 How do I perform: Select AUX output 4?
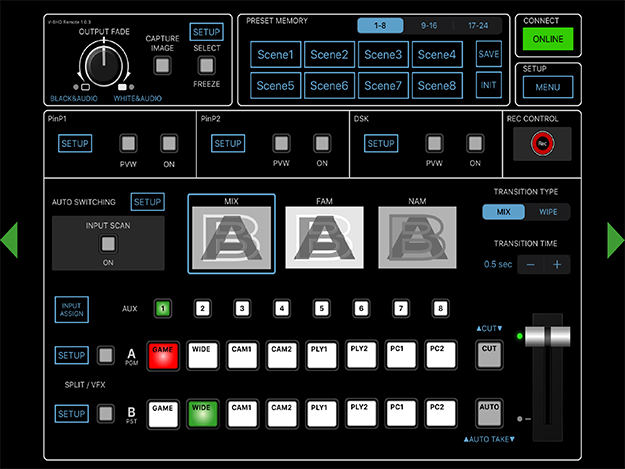281,308
